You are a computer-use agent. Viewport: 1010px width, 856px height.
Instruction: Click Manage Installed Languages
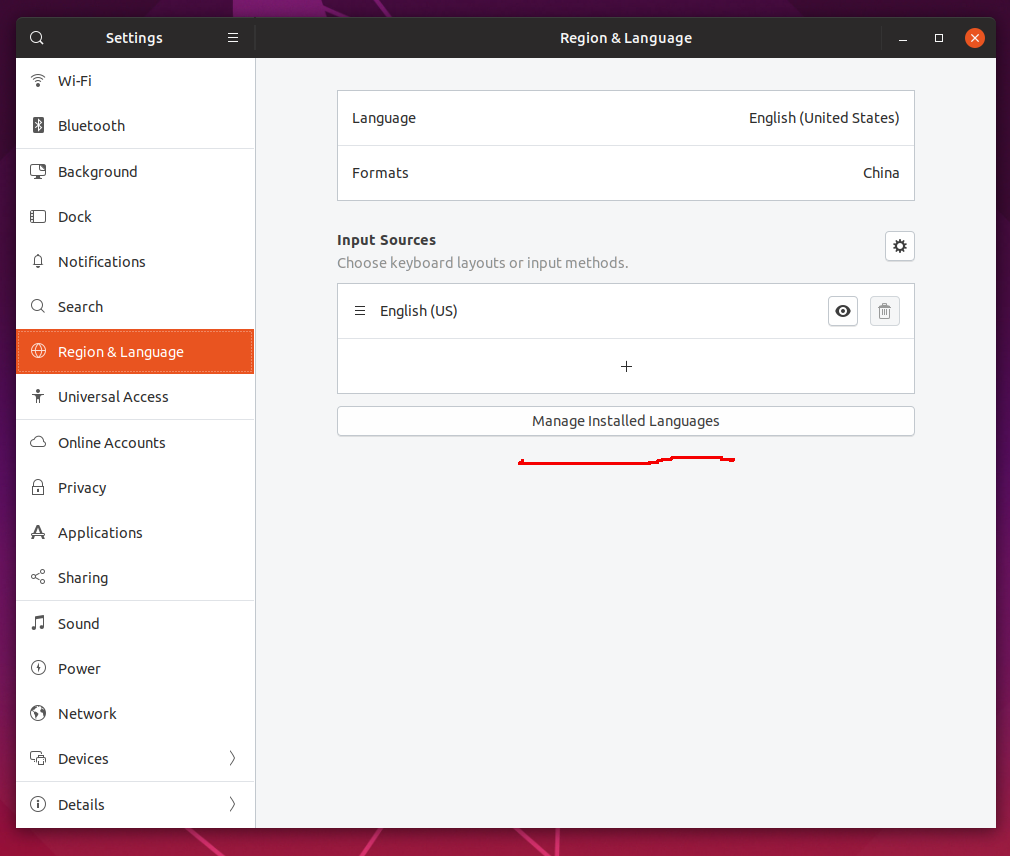coord(625,420)
